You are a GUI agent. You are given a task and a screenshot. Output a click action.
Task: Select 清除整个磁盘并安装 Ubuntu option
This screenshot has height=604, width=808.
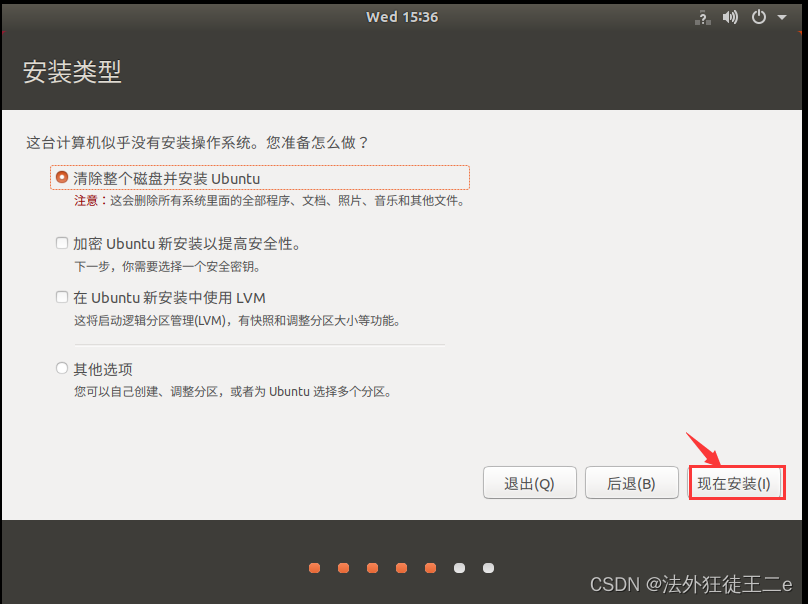[x=62, y=176]
